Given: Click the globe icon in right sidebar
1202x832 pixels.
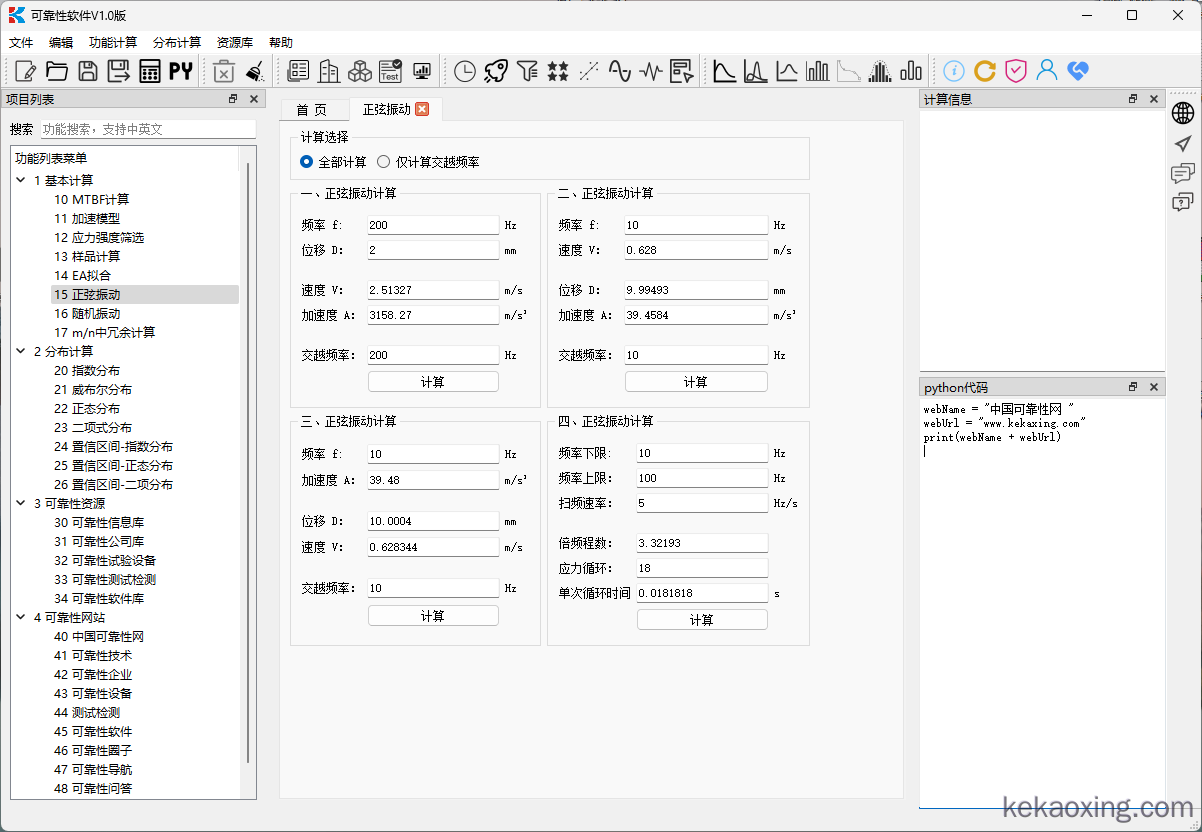Looking at the screenshot, I should tap(1183, 113).
